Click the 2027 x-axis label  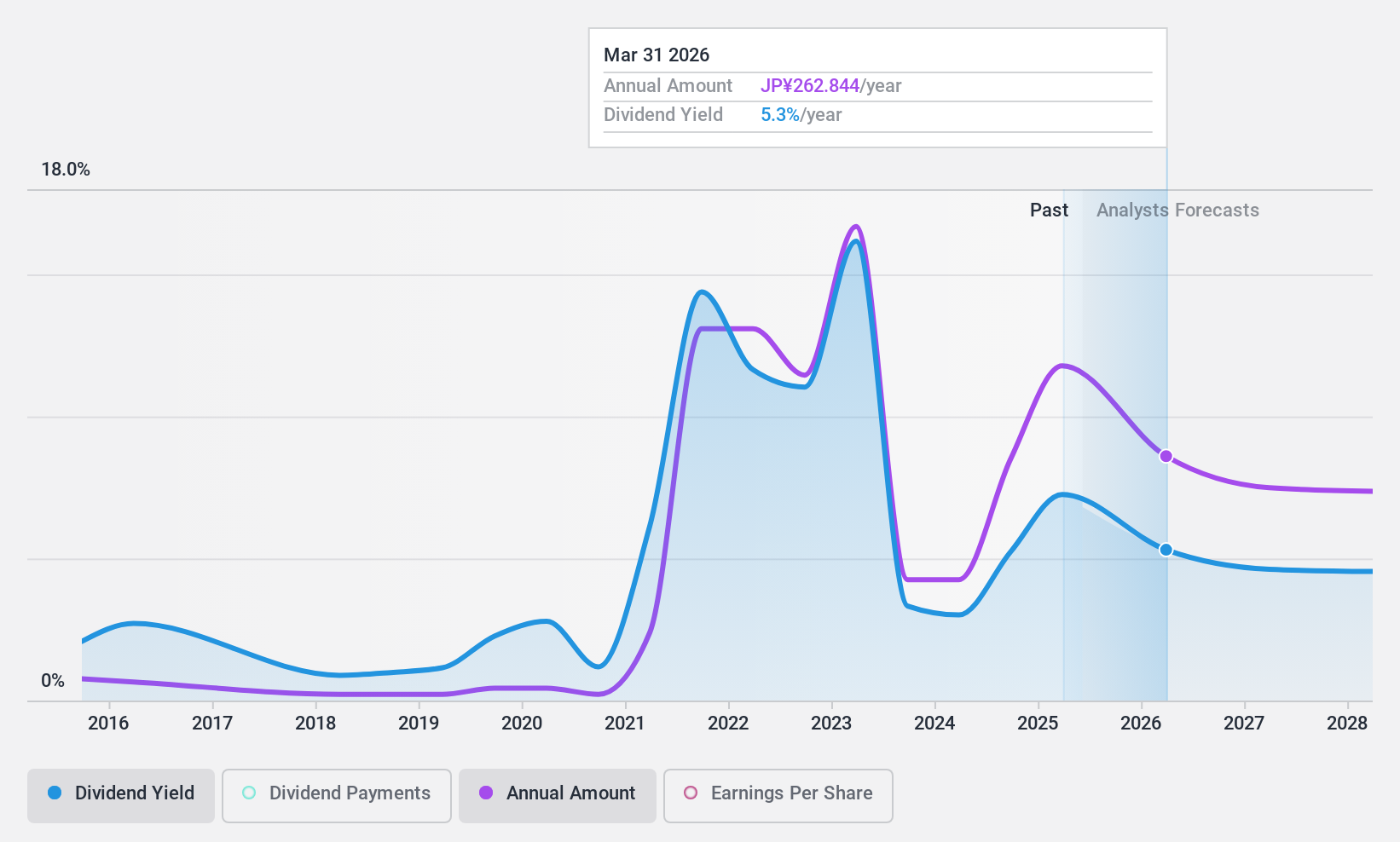(1244, 724)
